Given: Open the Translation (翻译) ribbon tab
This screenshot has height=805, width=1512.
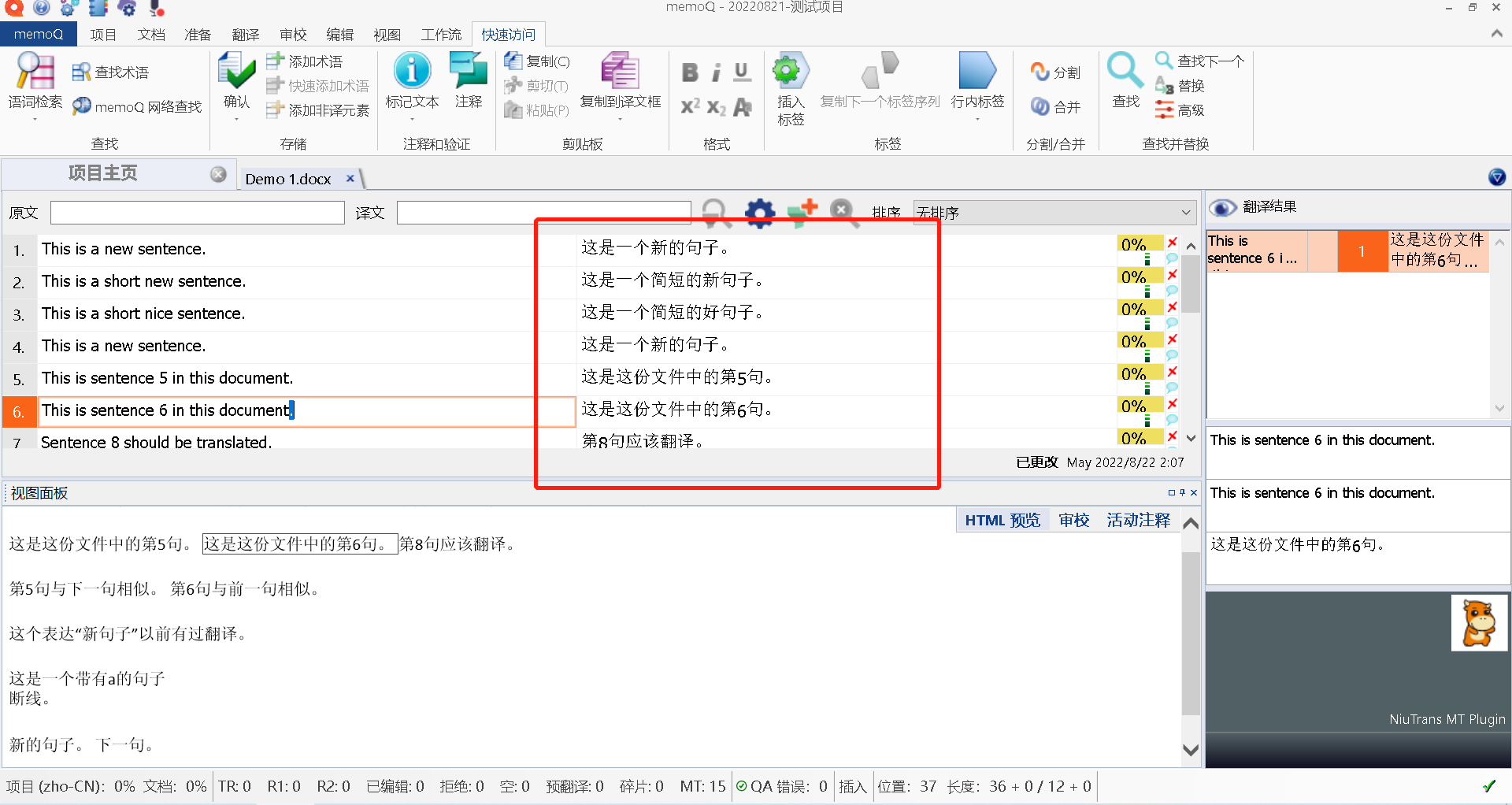Looking at the screenshot, I should tap(246, 35).
